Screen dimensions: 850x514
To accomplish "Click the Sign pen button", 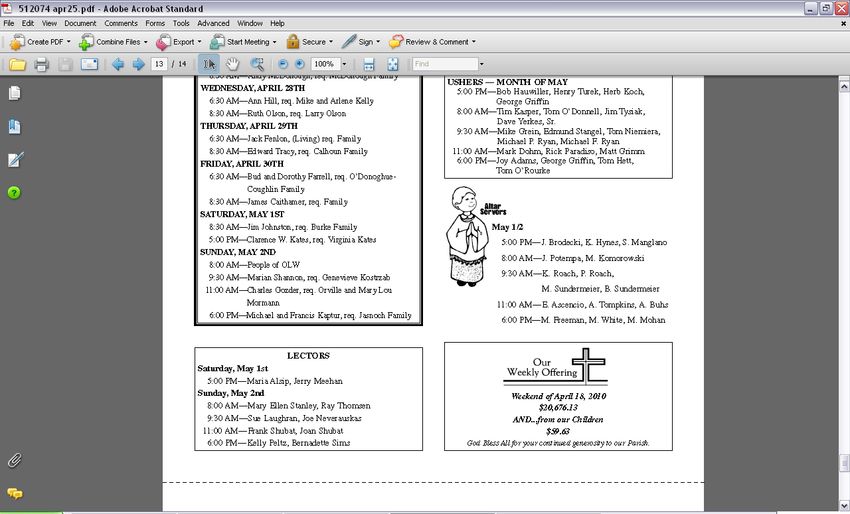I will [x=360, y=42].
